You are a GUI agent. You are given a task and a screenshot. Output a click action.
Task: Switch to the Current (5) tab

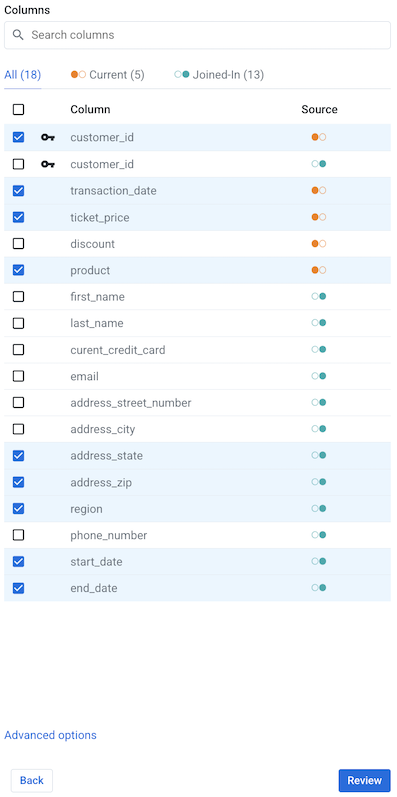point(108,75)
